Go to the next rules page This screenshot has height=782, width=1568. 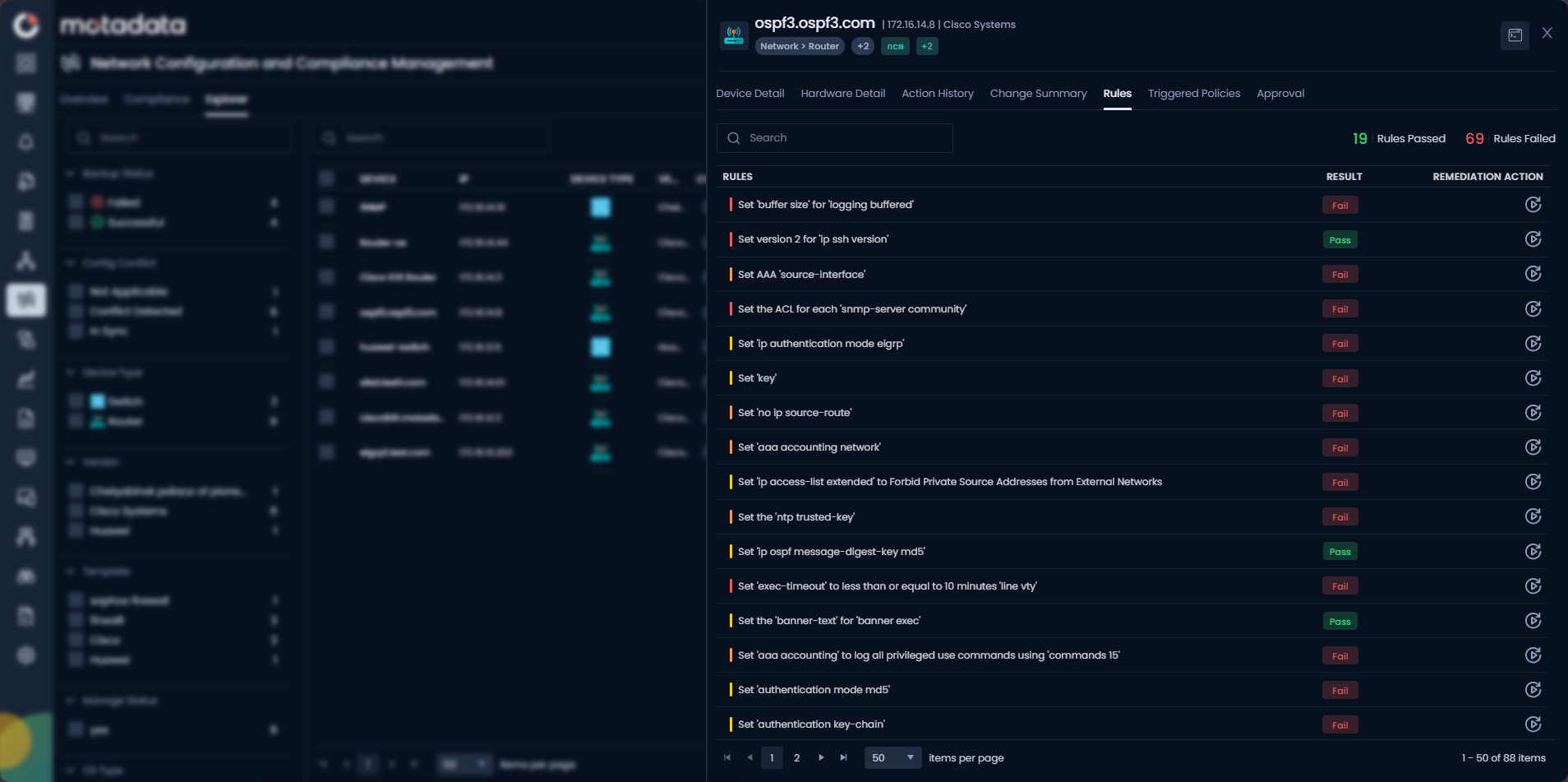point(821,757)
